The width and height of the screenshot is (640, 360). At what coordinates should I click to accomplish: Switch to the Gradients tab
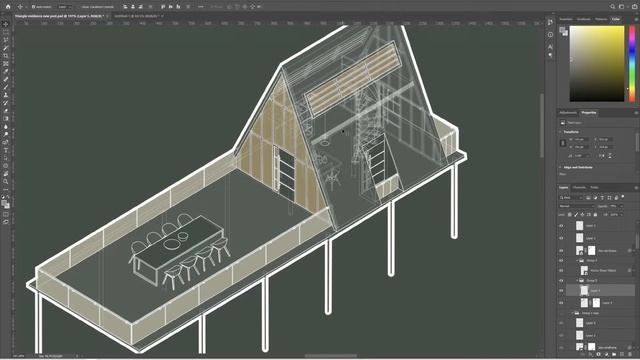point(583,19)
